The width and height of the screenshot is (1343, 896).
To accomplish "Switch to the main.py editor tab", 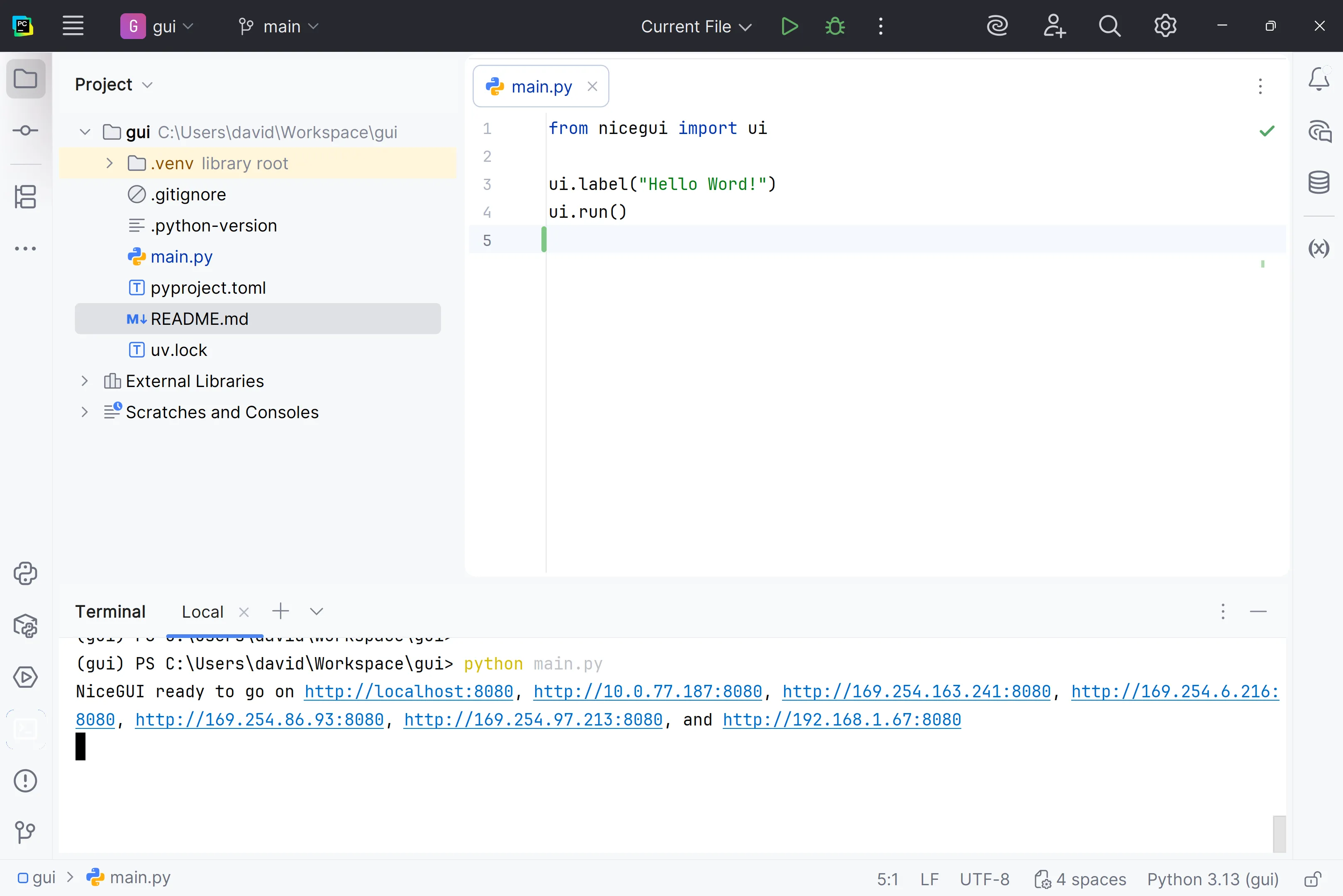I will [x=541, y=87].
